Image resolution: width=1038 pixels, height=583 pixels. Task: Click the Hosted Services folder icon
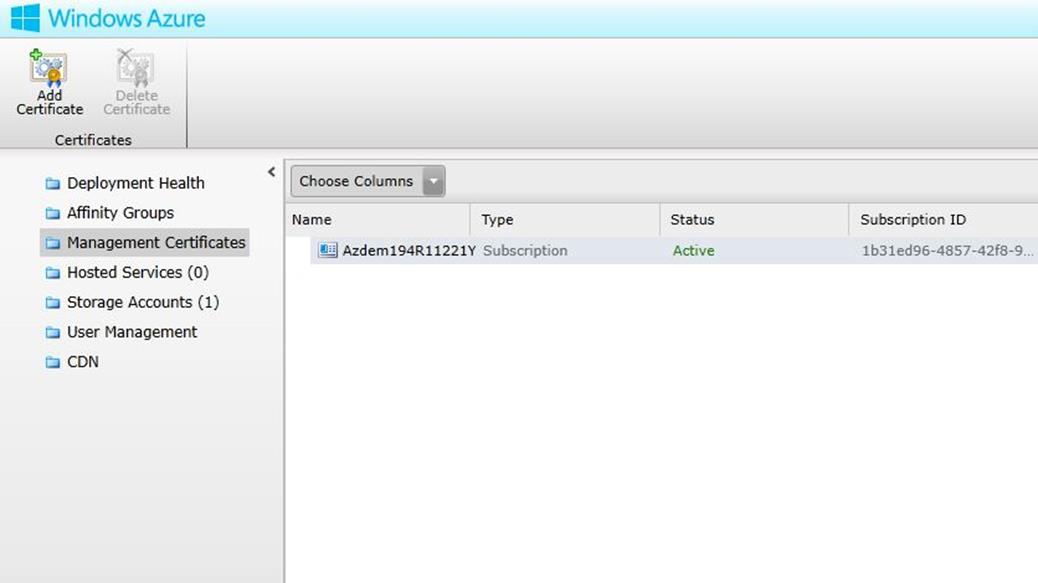[x=52, y=273]
